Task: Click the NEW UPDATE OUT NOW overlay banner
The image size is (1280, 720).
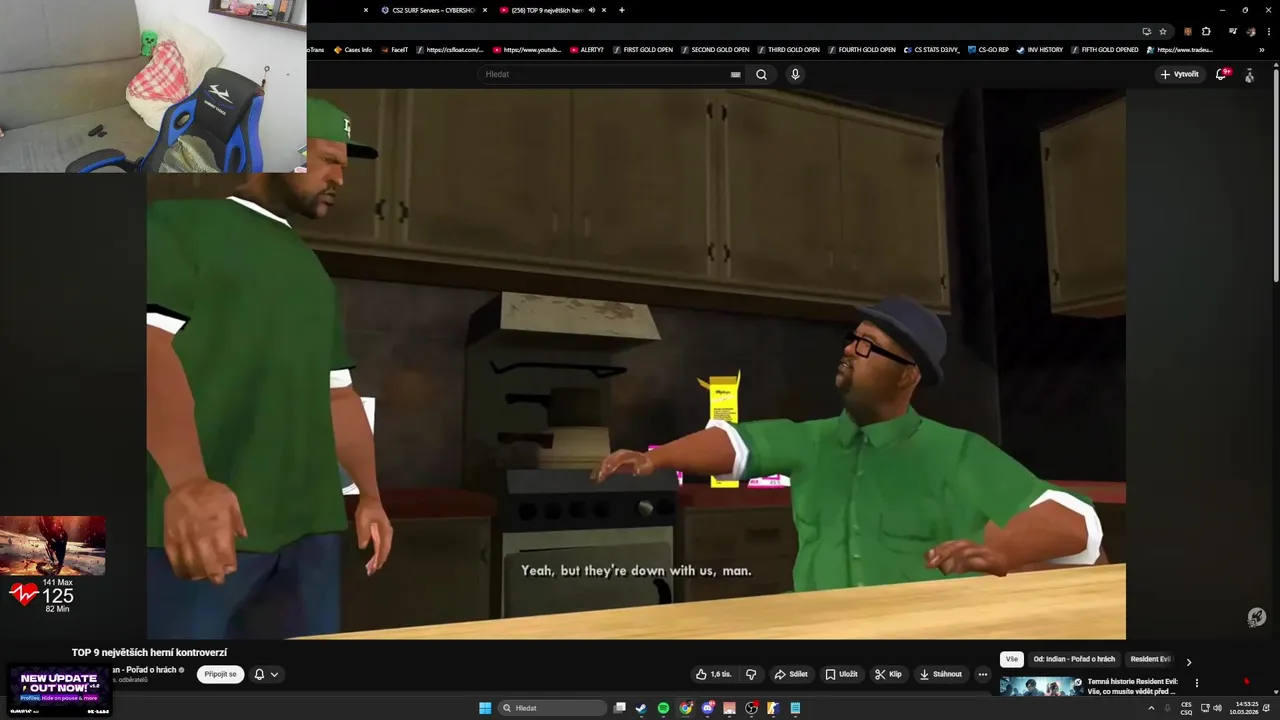Action: 59,689
